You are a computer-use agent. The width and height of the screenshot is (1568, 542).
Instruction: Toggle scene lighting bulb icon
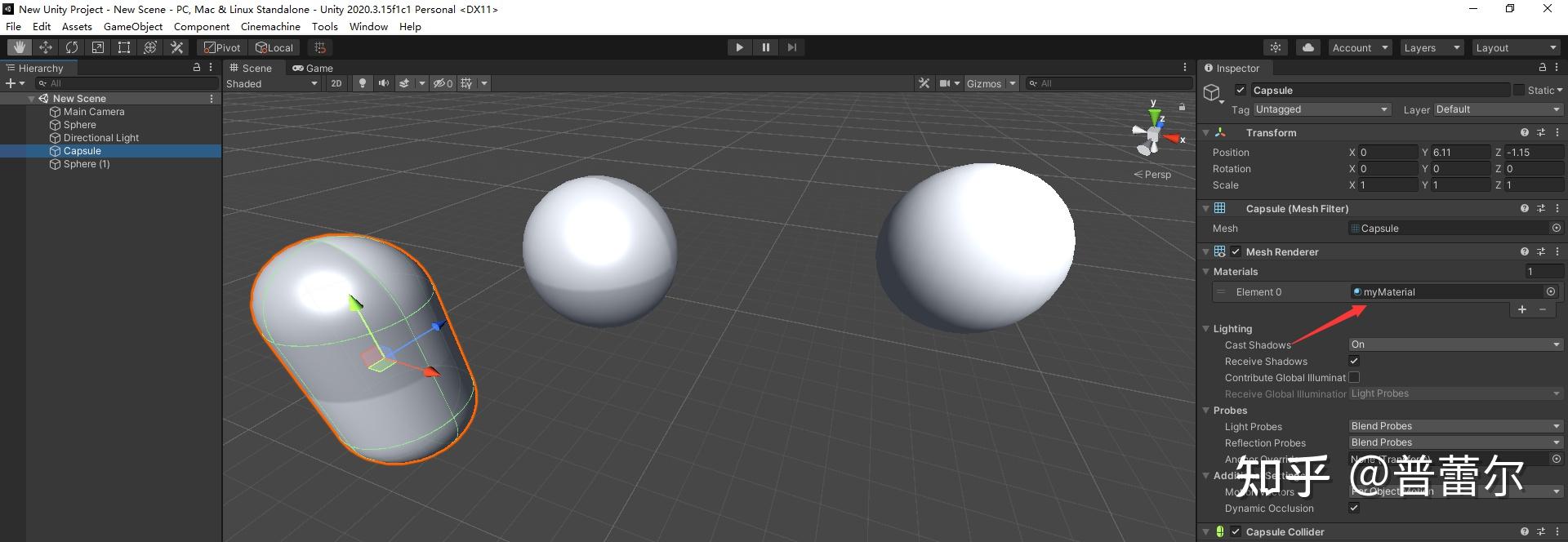pyautogui.click(x=363, y=83)
